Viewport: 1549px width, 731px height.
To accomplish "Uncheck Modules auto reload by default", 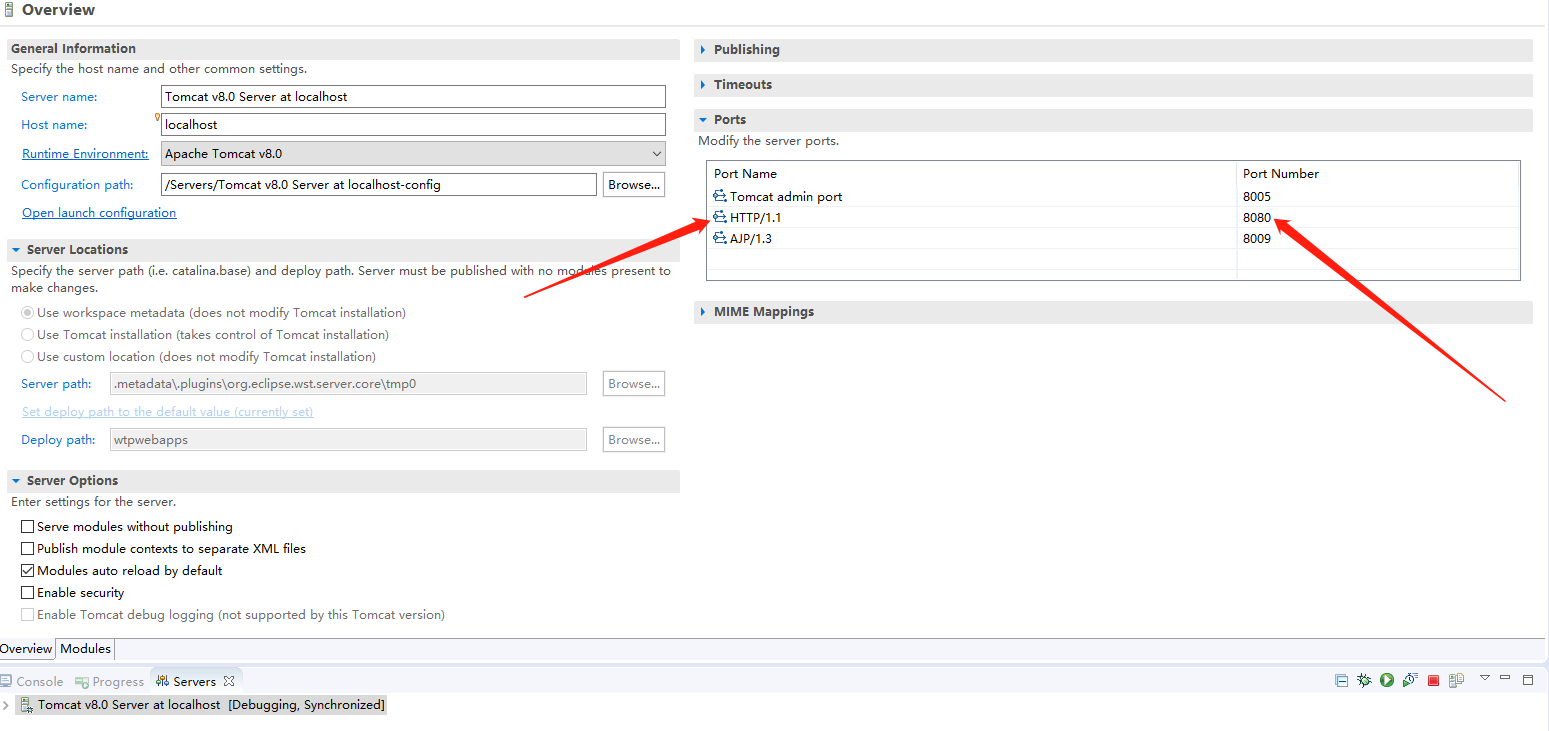I will click(28, 571).
